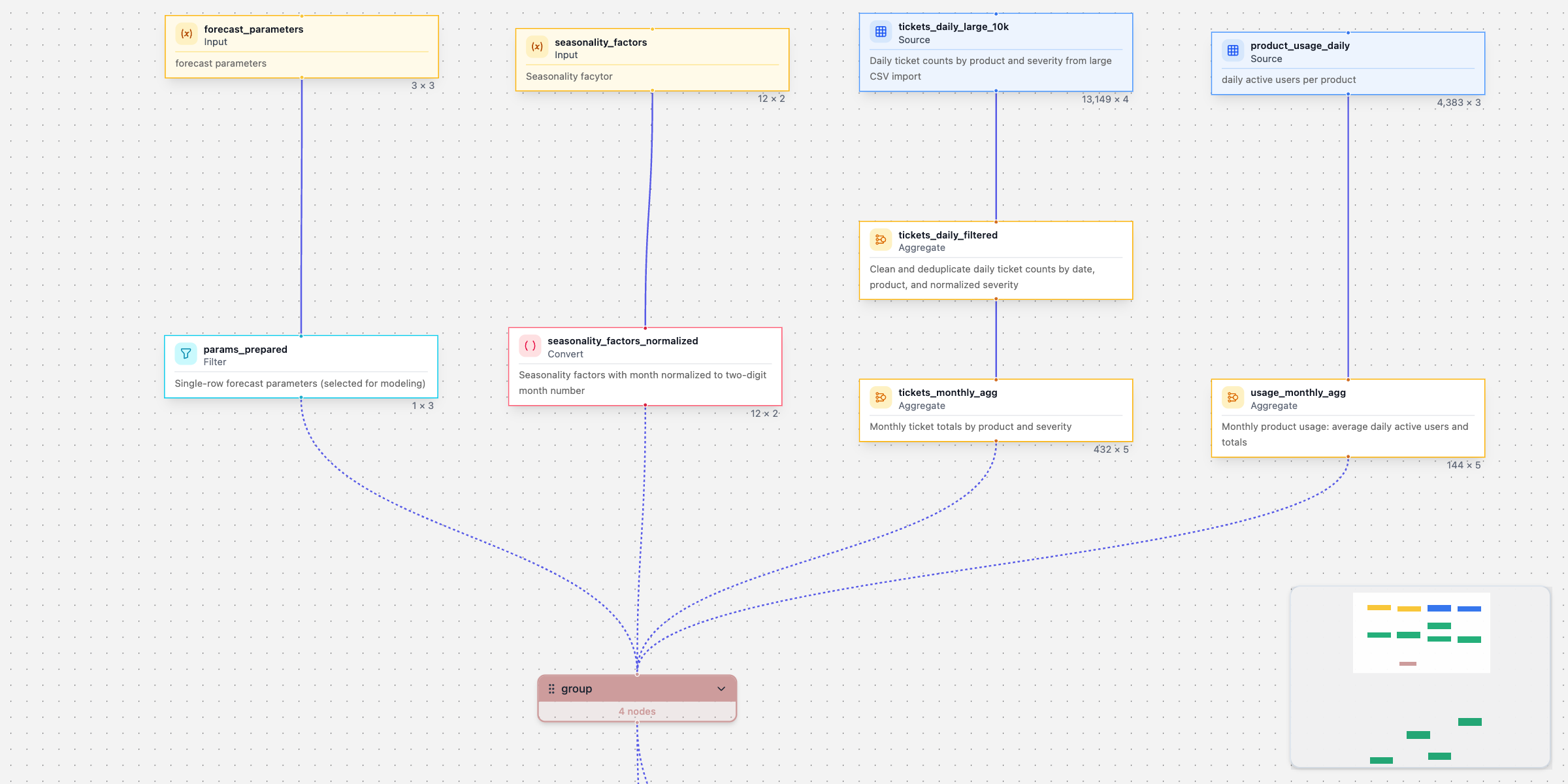The image size is (1568, 784).
Task: Click the Input icon on forecast_parameters node
Action: 186,33
